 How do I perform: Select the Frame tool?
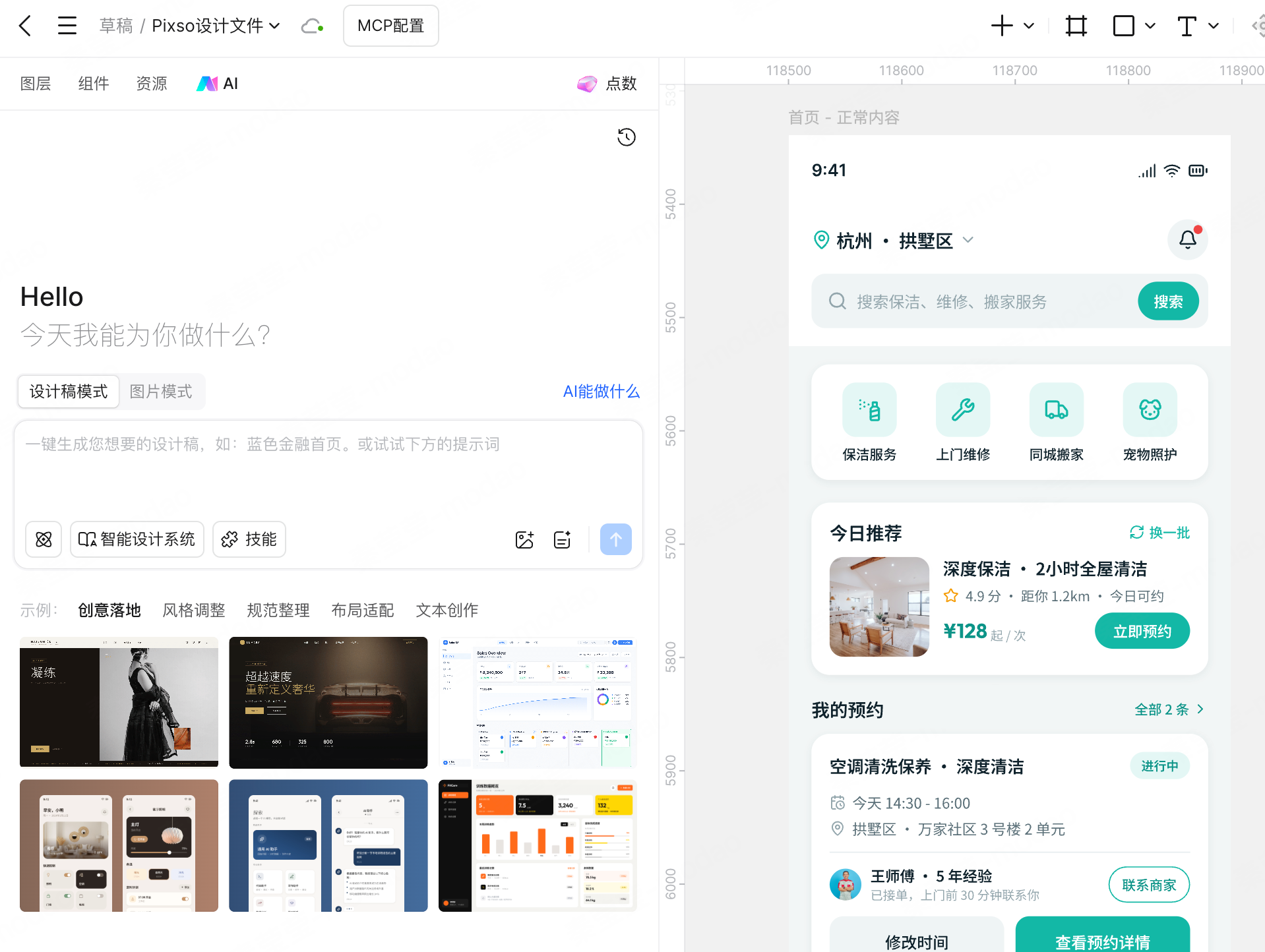1076,26
